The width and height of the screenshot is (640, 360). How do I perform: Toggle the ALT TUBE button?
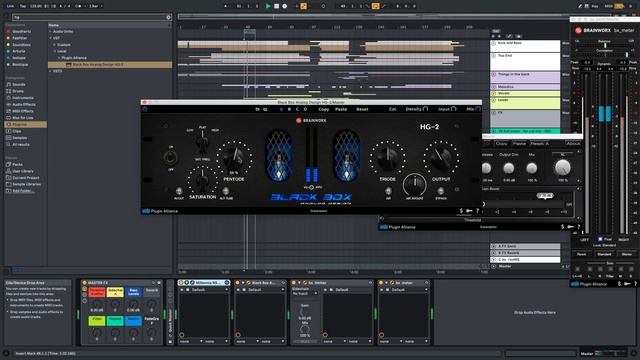coord(226,191)
